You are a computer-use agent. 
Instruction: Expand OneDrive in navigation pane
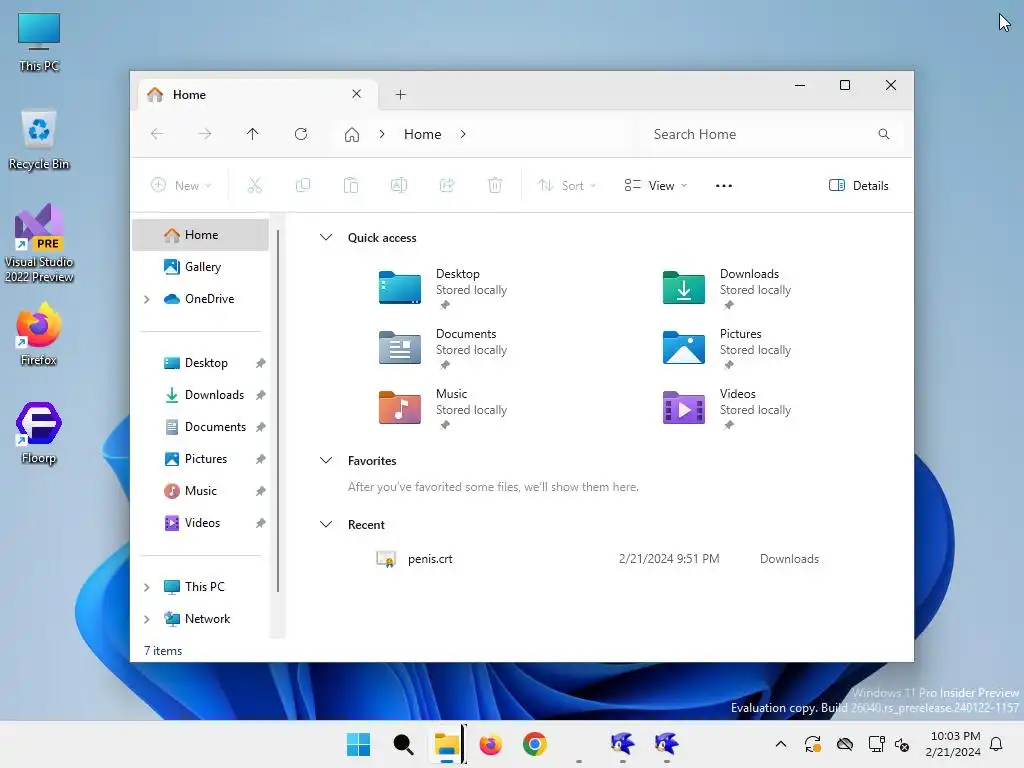point(147,299)
